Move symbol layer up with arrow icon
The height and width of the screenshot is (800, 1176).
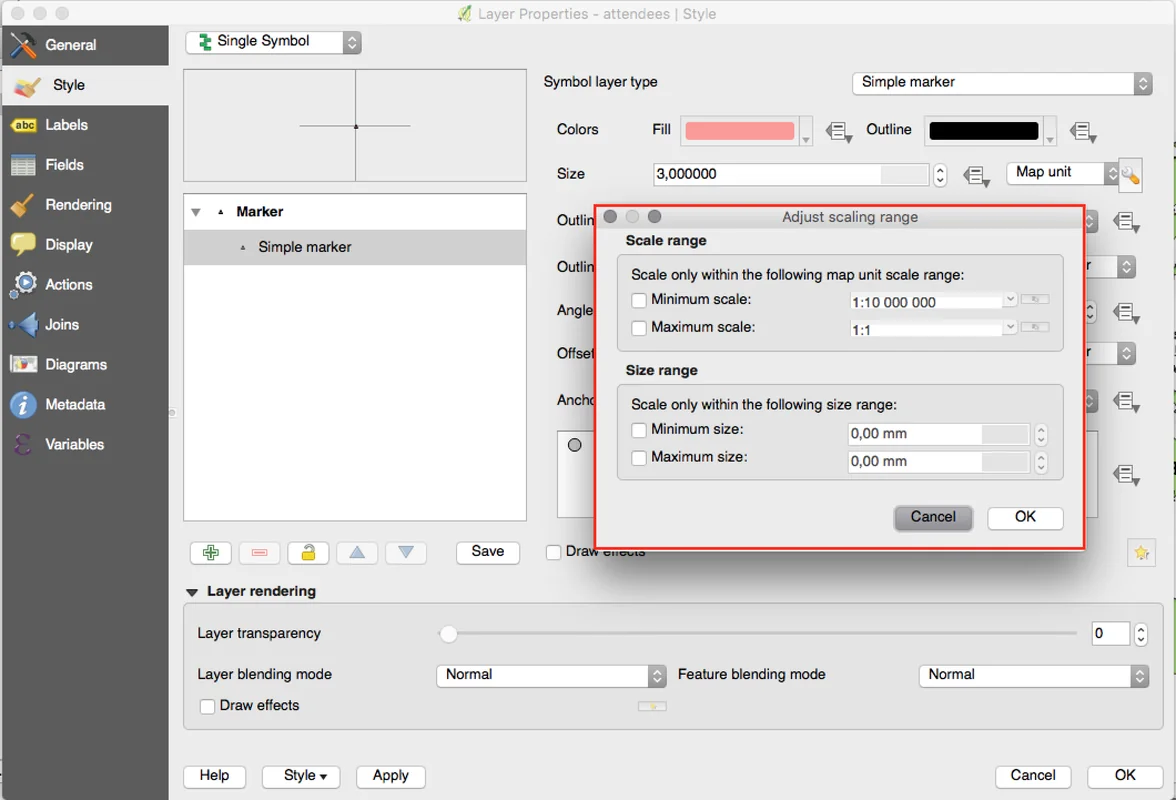click(357, 553)
